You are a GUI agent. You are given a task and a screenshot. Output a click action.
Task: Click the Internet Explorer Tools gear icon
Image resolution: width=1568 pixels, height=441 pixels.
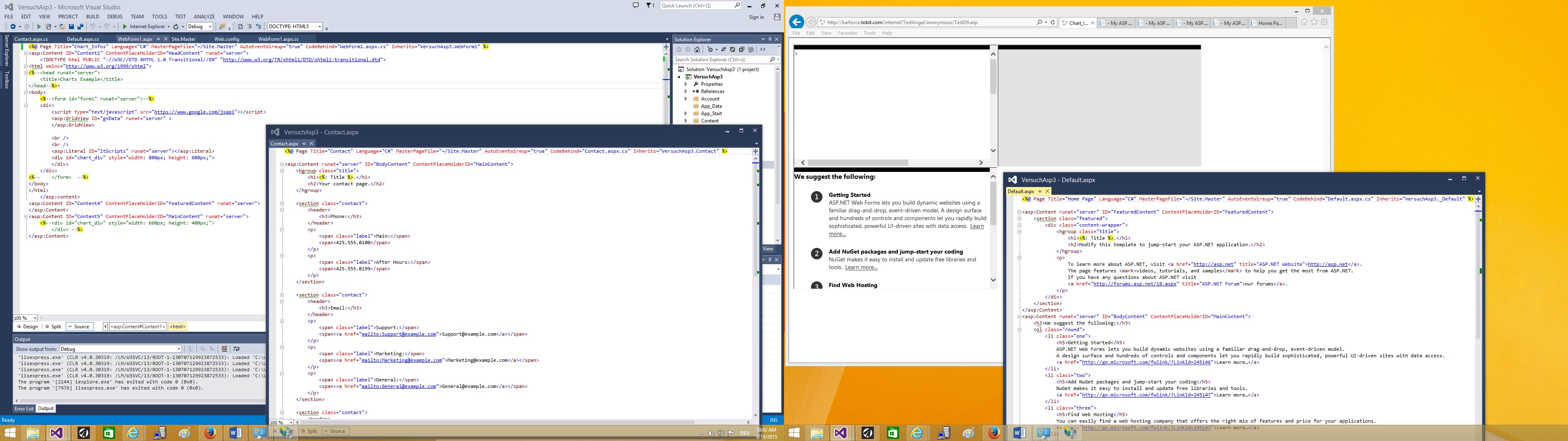point(1324,22)
